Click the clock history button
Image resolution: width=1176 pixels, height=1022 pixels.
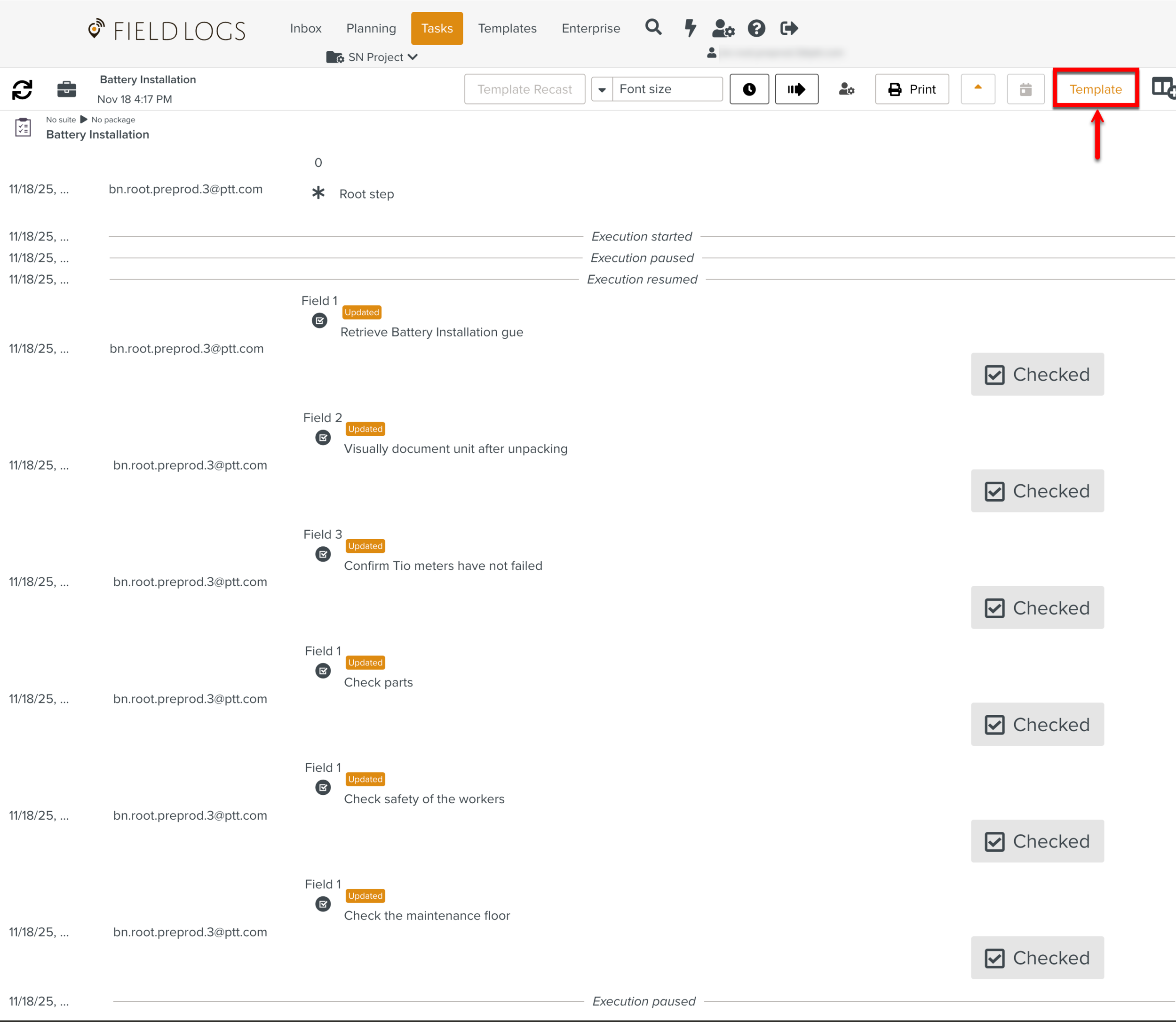coord(749,89)
